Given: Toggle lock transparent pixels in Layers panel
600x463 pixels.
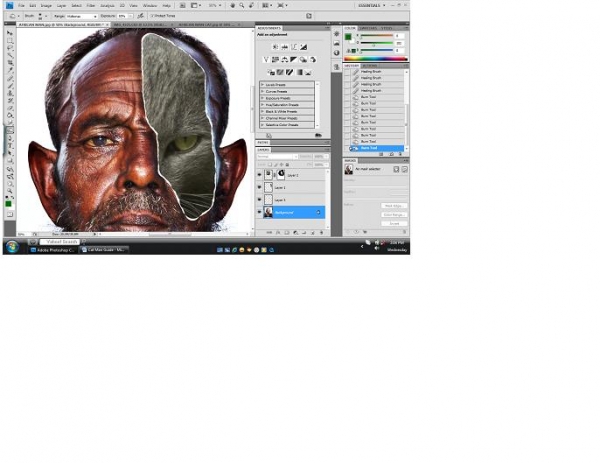Looking at the screenshot, I should pos(269,165).
